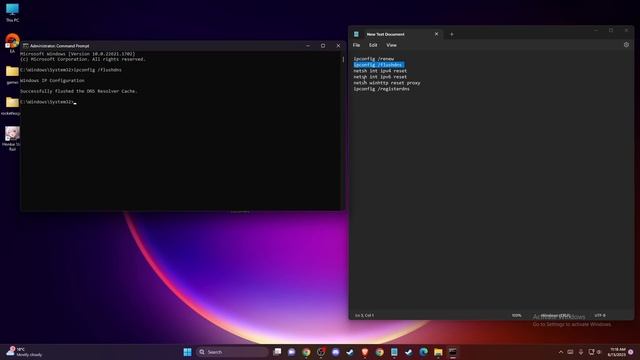Viewport: 640px width, 360px height.
Task: Select the EA desktop shortcut
Action: (12, 43)
